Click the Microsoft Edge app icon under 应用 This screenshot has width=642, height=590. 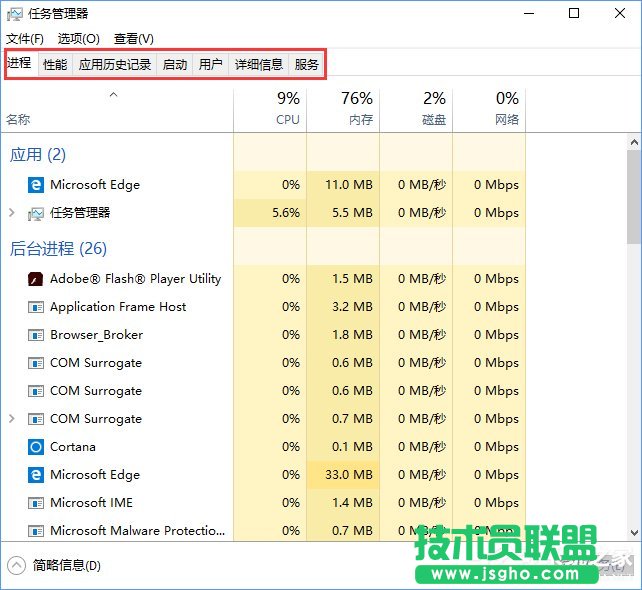click(x=36, y=185)
